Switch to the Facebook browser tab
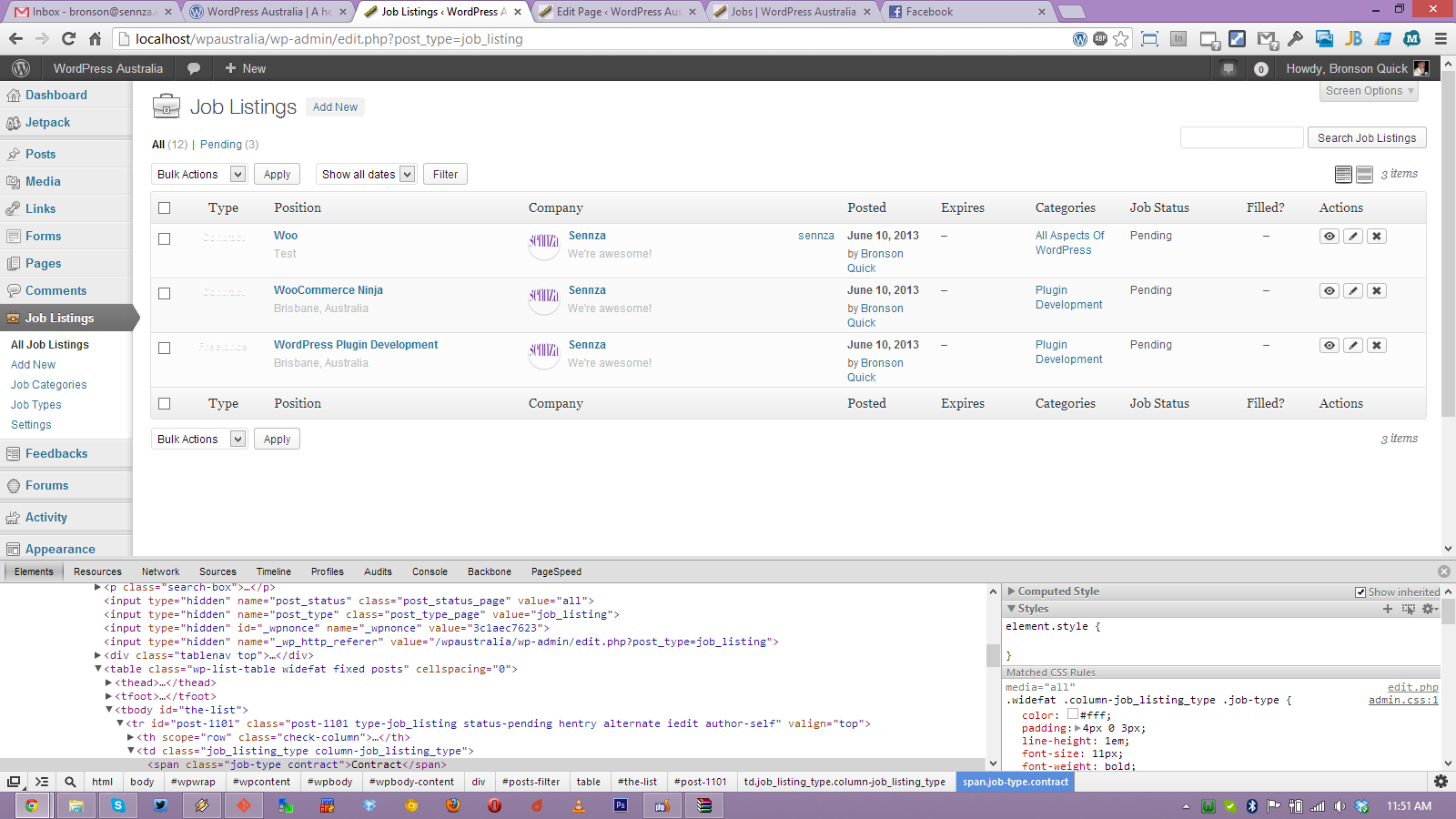The height and width of the screenshot is (819, 1456). (966, 12)
